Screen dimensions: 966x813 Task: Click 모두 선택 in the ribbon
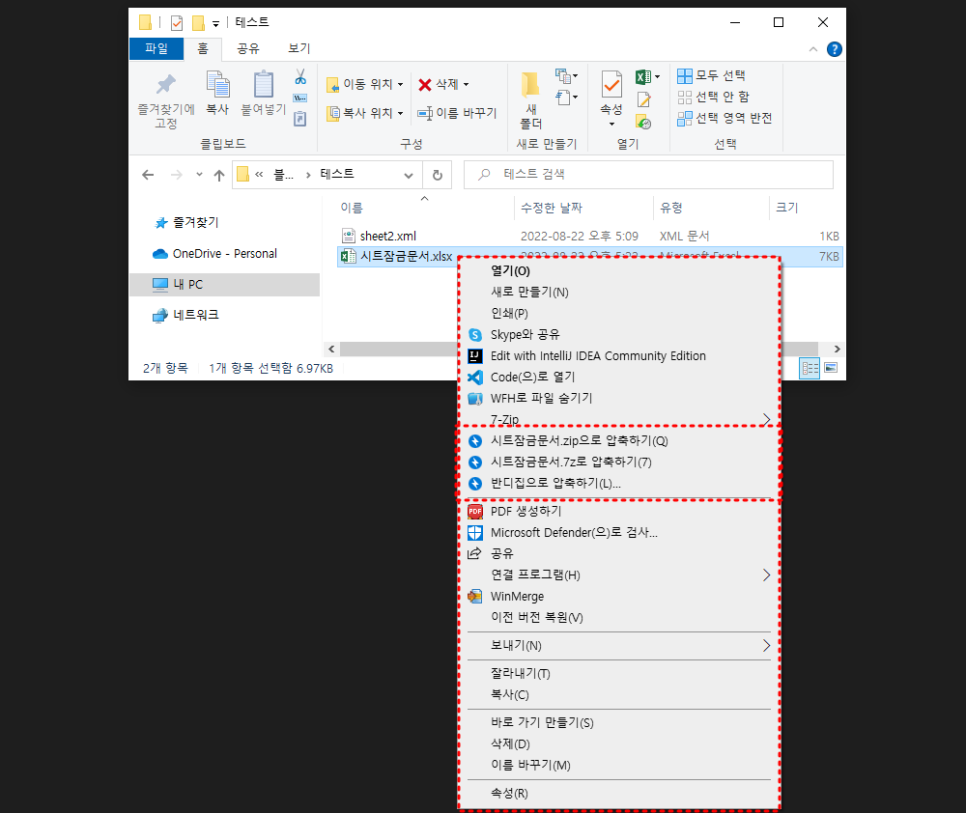(712, 76)
